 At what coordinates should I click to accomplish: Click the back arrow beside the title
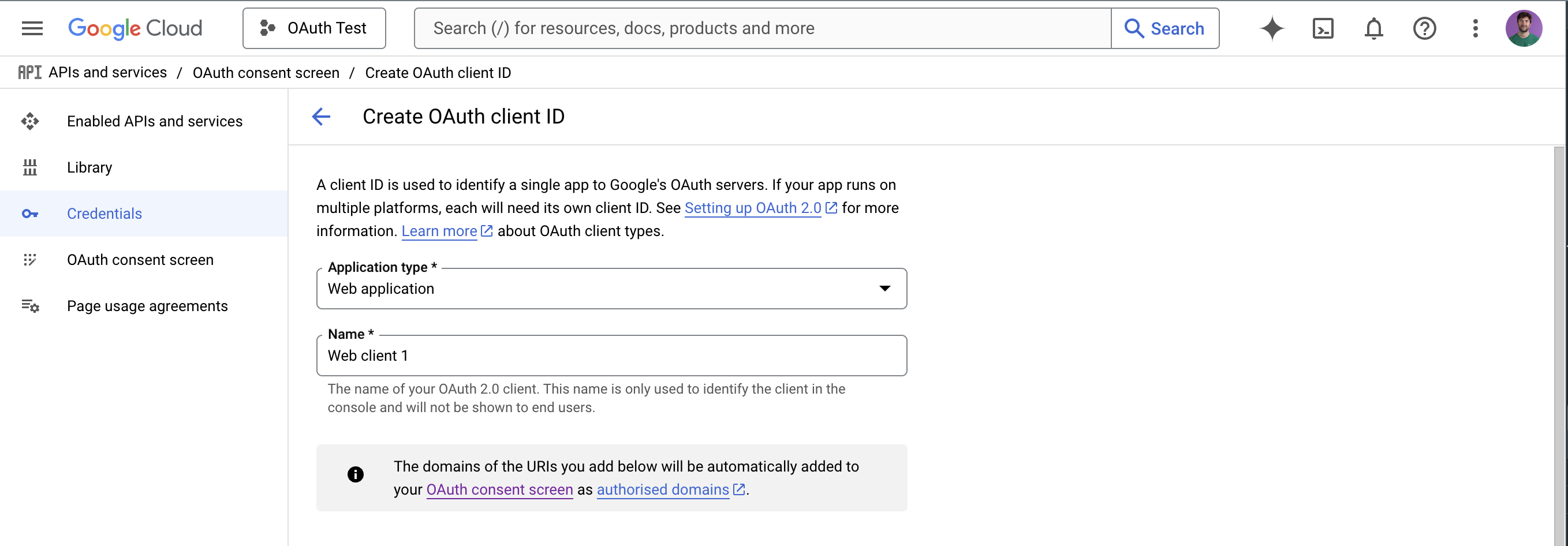[x=321, y=116]
